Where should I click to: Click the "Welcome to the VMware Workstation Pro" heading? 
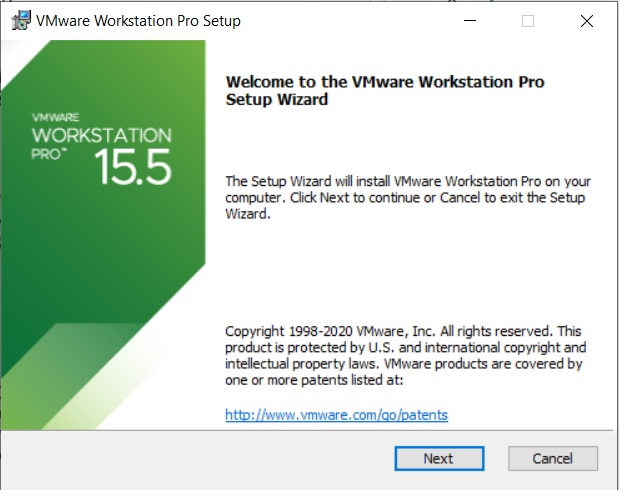[385, 82]
